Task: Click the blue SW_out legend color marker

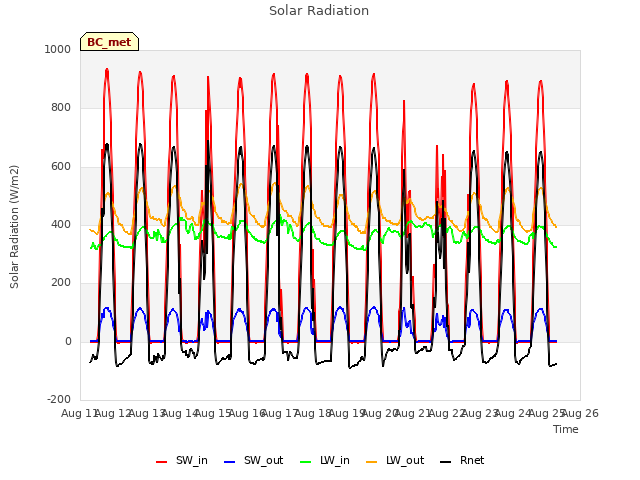Action: point(230,462)
